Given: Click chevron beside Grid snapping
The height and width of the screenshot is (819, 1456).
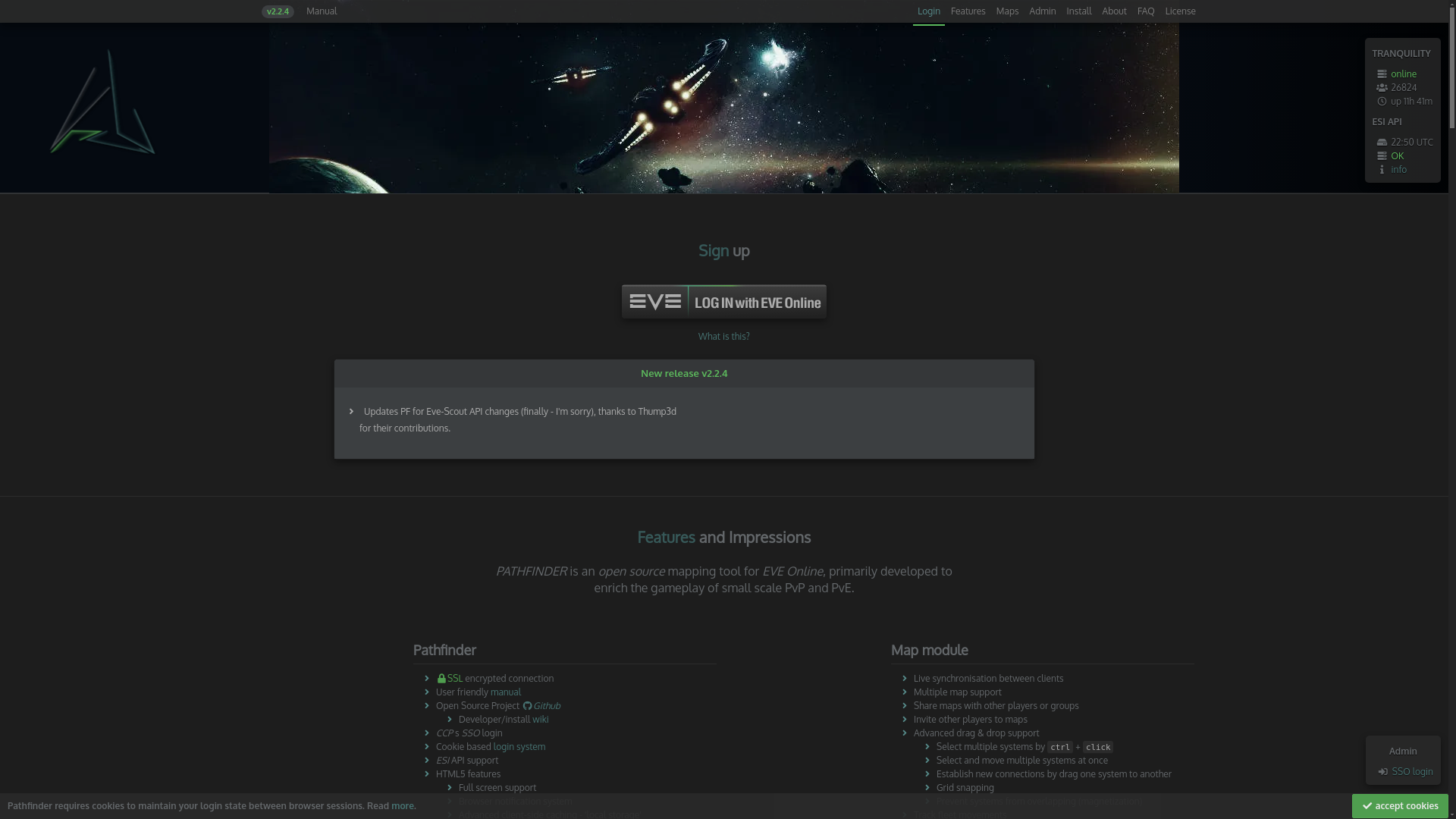Looking at the screenshot, I should 927,788.
